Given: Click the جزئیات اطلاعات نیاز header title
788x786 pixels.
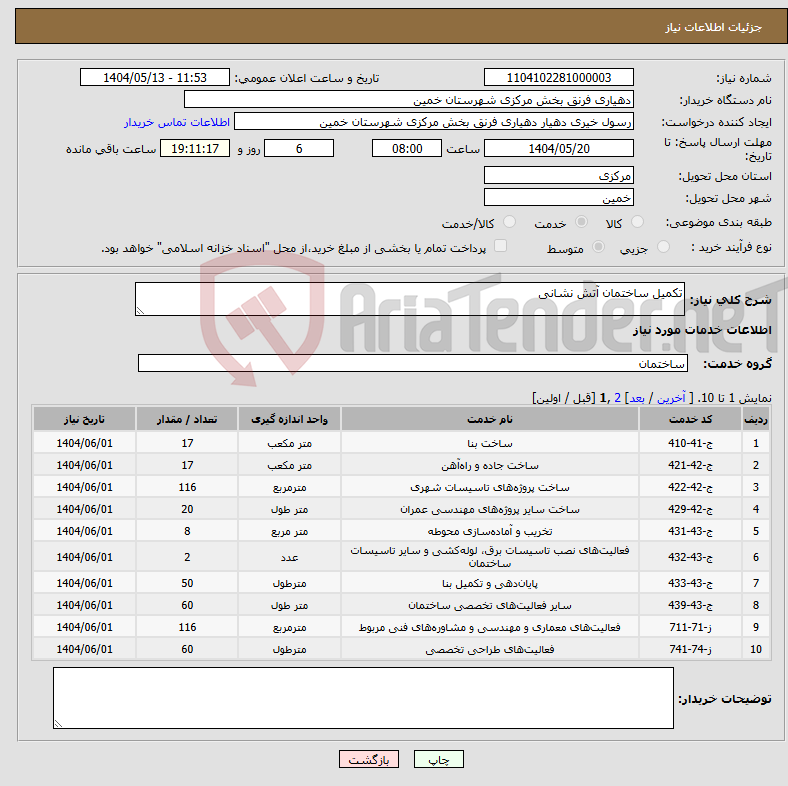Looking at the screenshot, I should (x=714, y=27).
